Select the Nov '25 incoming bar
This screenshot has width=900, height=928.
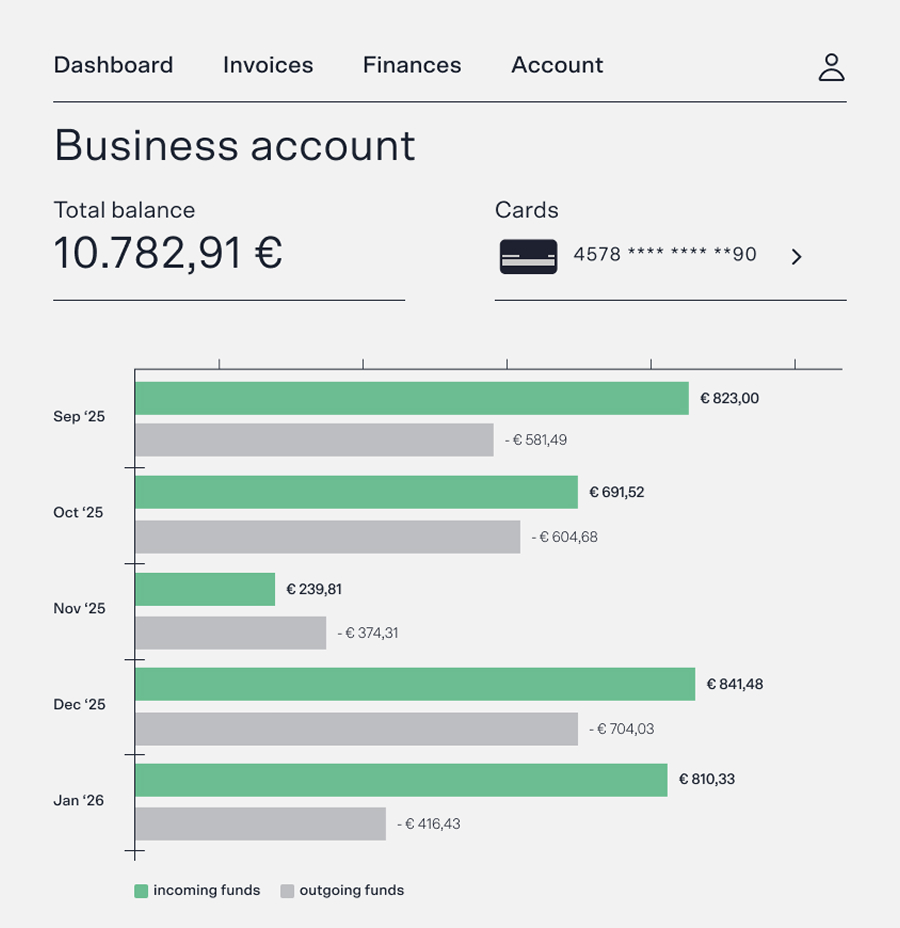point(205,589)
